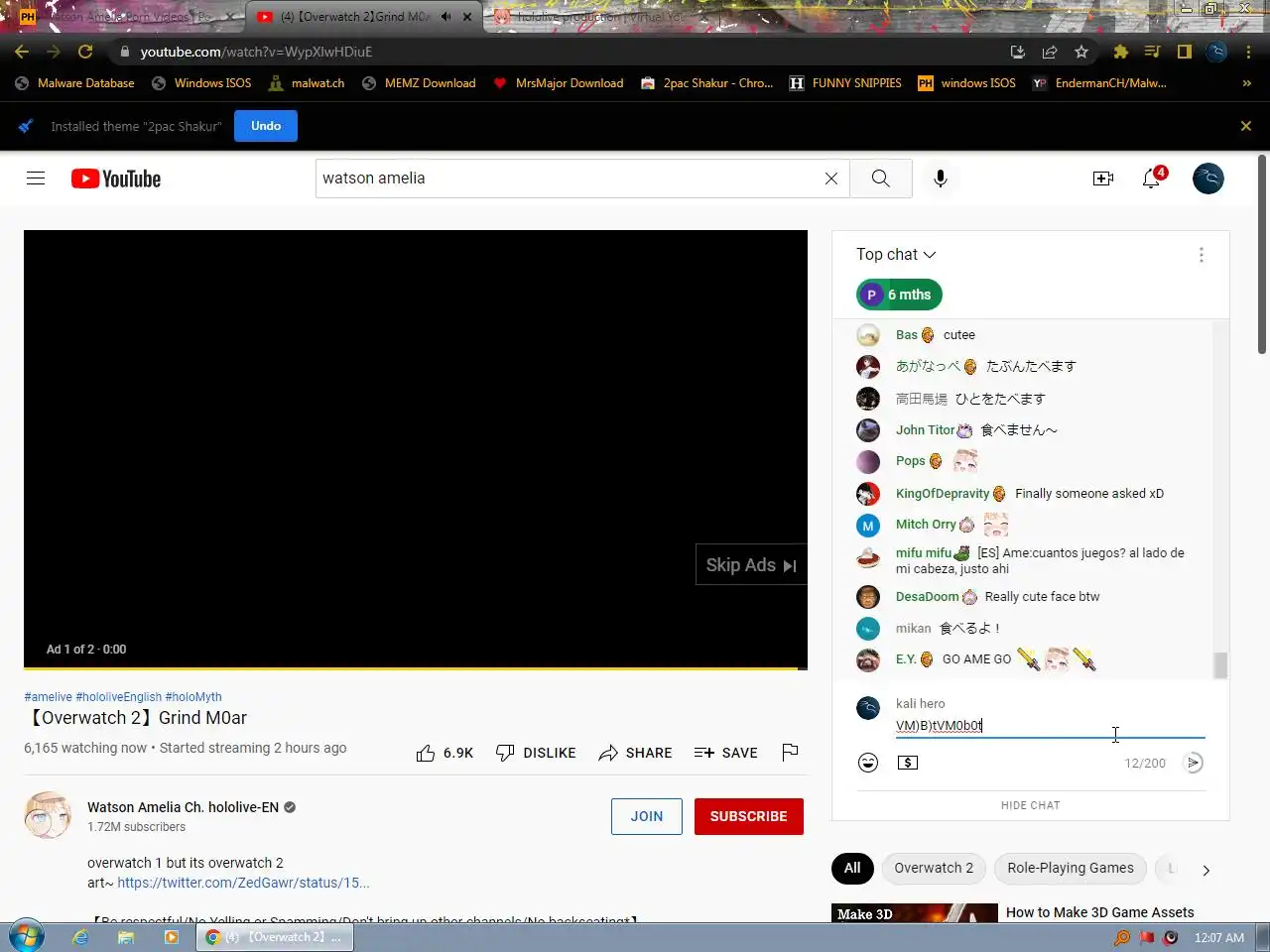This screenshot has width=1270, height=952.
Task: Show more bookmarks chevron
Action: point(1247,83)
